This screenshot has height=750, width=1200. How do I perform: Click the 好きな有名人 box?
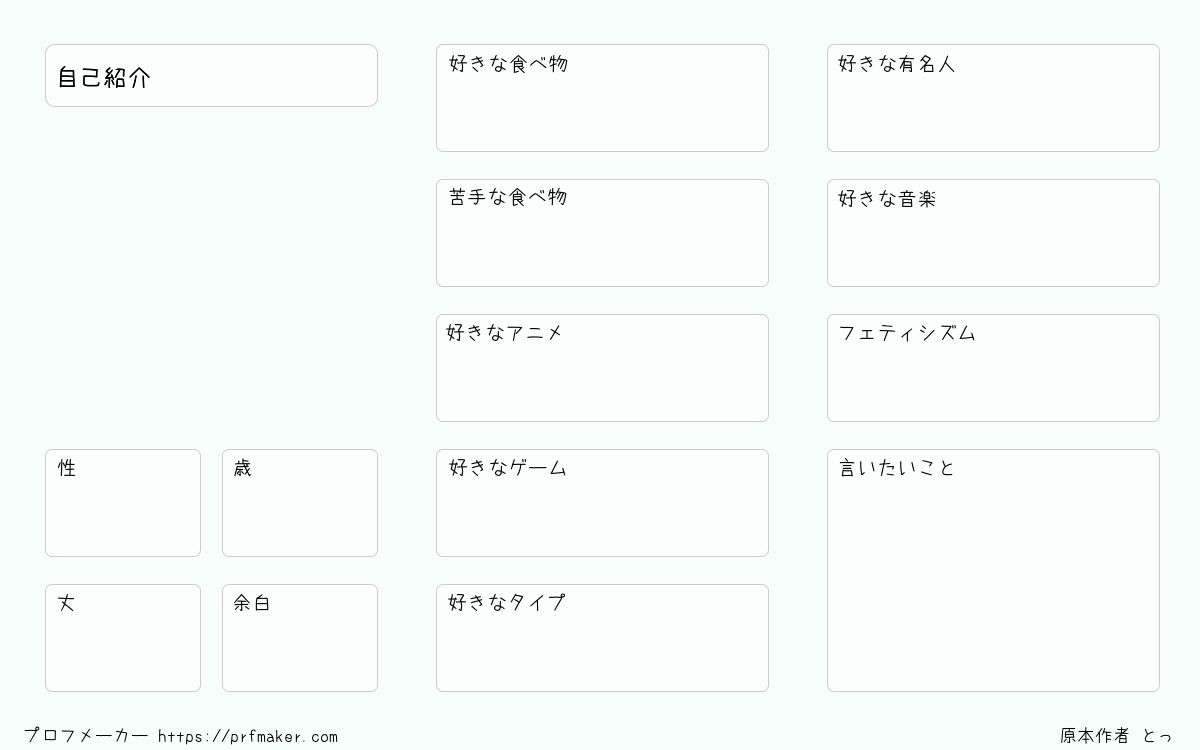click(993, 98)
